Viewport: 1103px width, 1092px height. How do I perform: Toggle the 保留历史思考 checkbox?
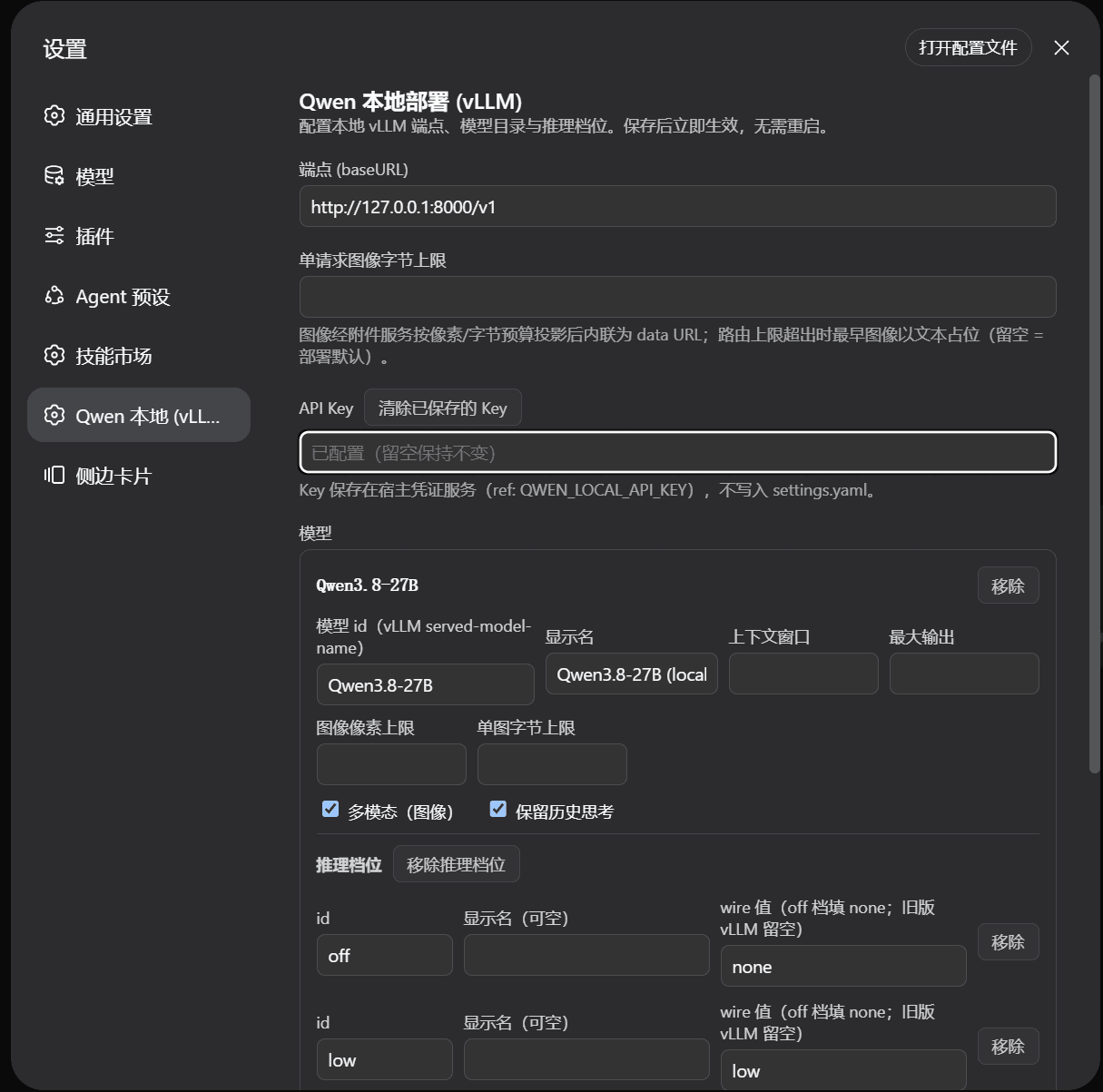pyautogui.click(x=497, y=809)
